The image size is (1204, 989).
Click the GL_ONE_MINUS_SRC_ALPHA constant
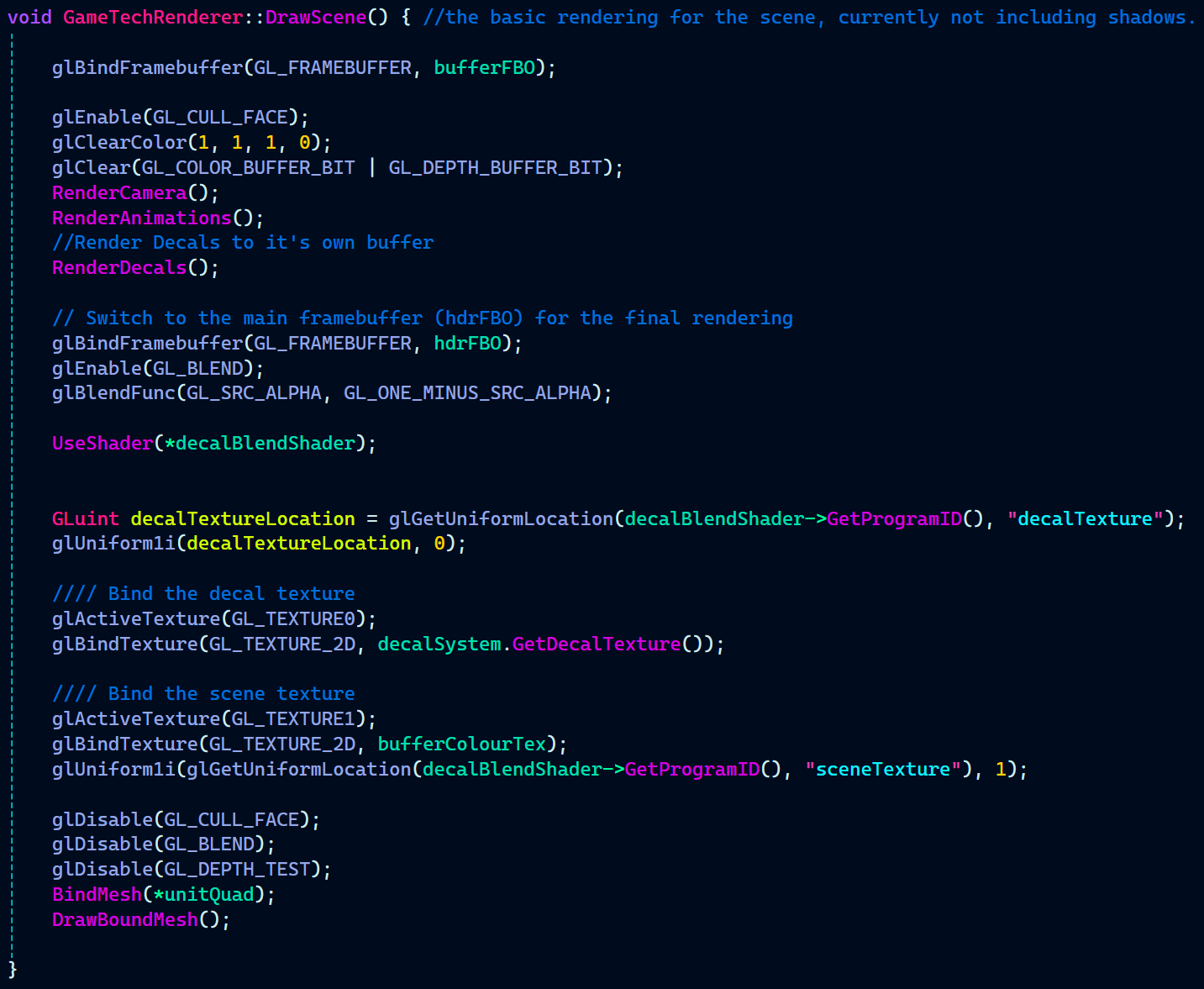(467, 392)
